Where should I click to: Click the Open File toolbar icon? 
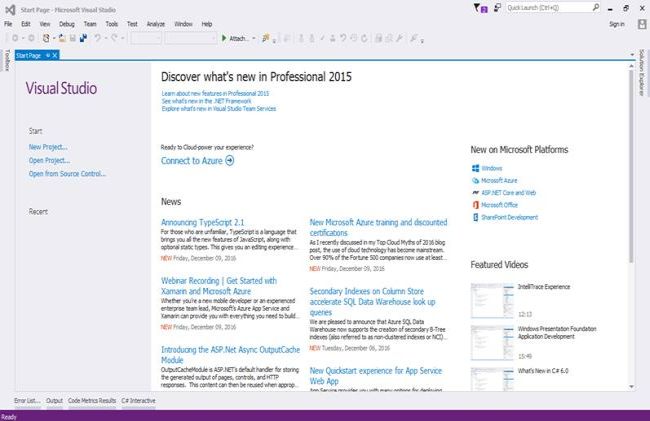[62, 38]
